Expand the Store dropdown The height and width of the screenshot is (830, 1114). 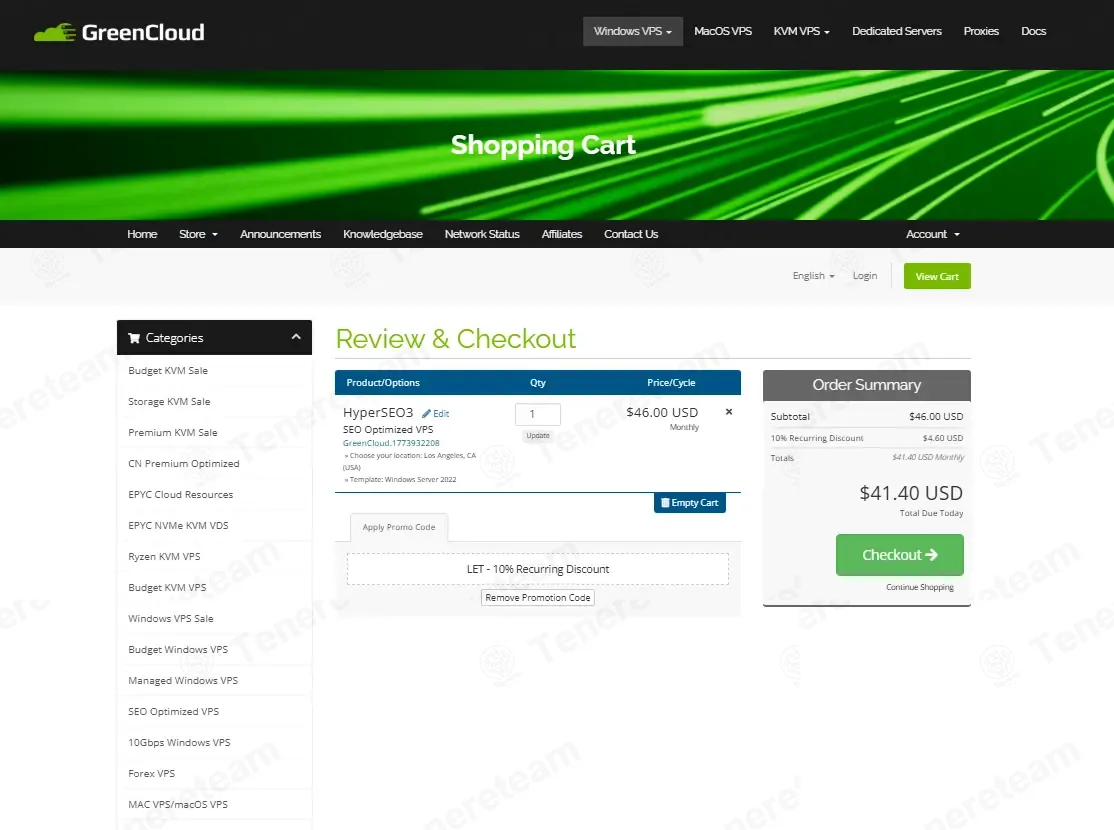coord(198,234)
